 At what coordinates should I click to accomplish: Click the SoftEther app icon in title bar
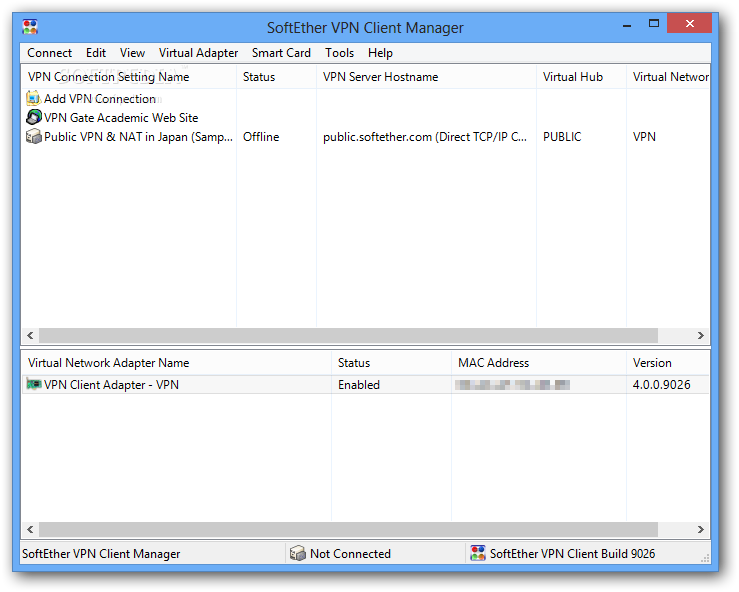(x=30, y=27)
